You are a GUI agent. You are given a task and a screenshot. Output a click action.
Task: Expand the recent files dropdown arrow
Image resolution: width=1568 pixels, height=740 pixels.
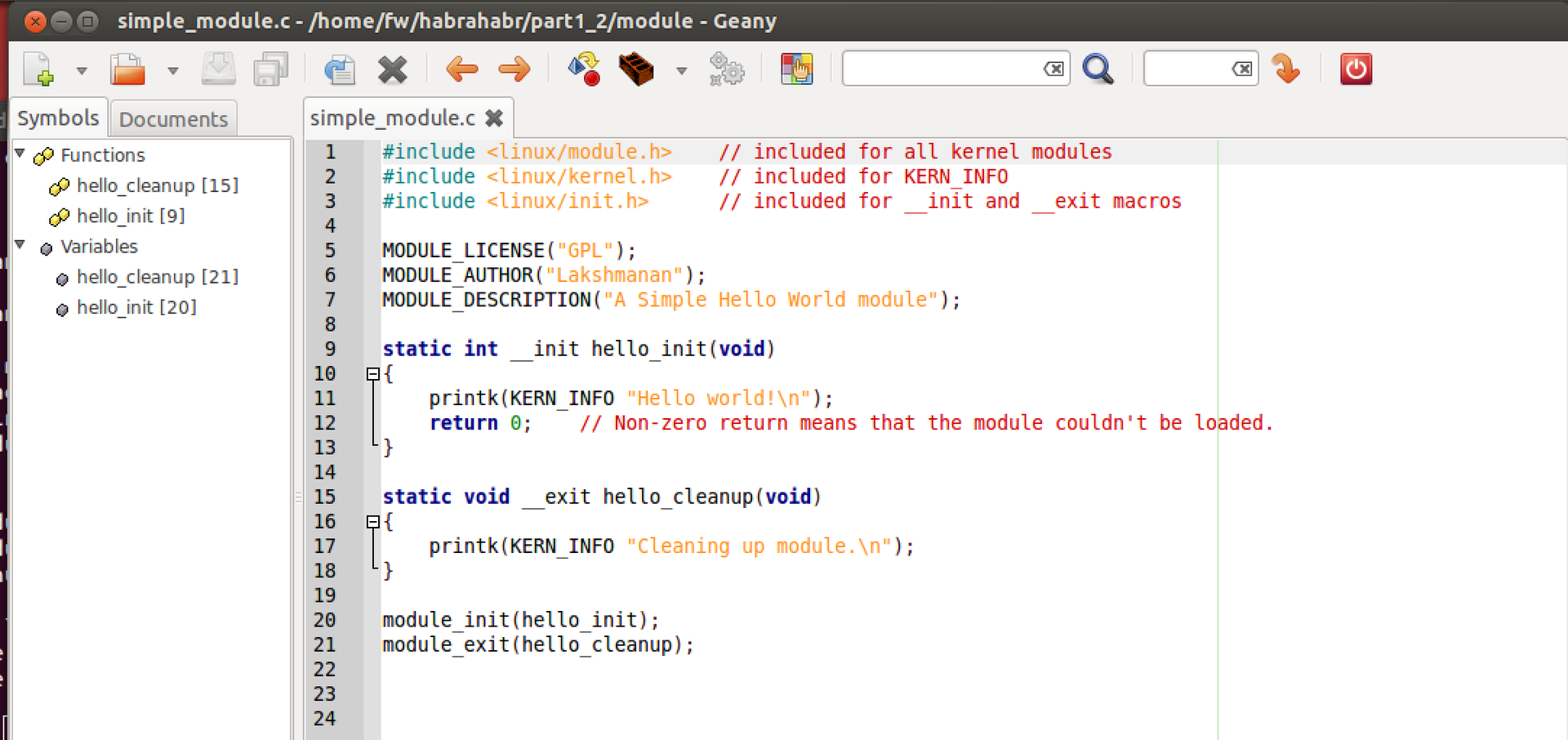pos(173,70)
